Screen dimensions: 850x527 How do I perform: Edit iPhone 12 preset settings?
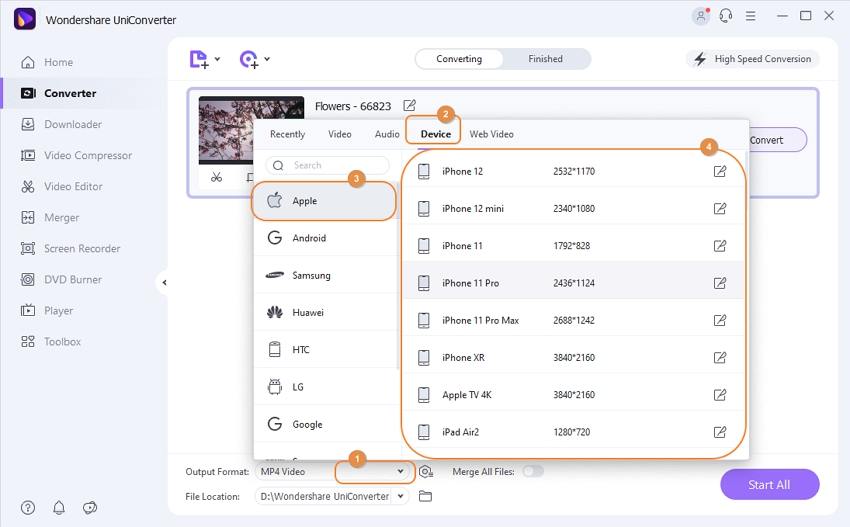(719, 171)
